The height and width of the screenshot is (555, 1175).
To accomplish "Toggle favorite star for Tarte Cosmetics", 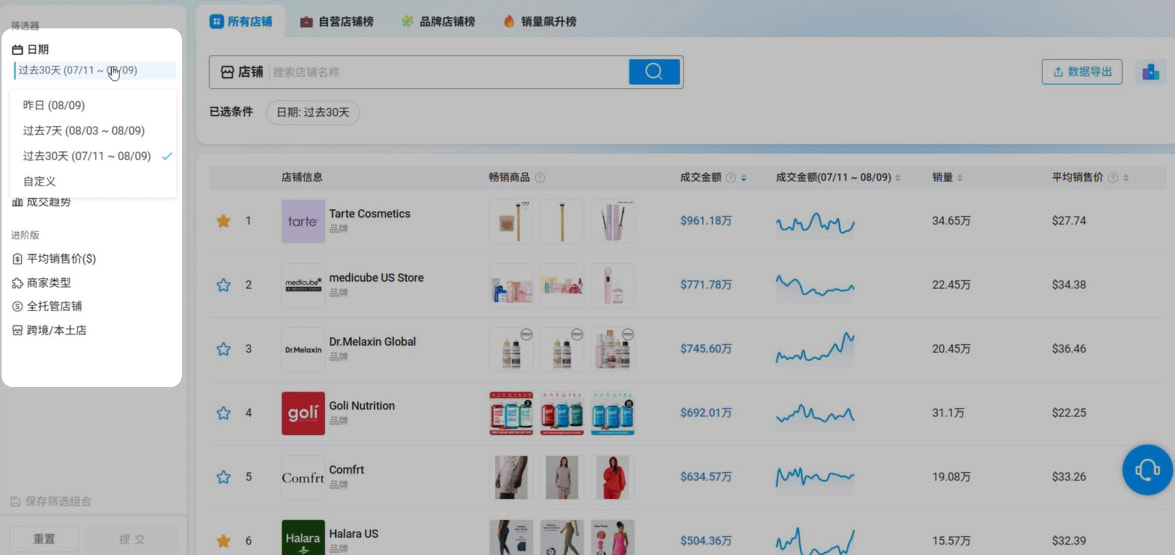I will point(223,221).
